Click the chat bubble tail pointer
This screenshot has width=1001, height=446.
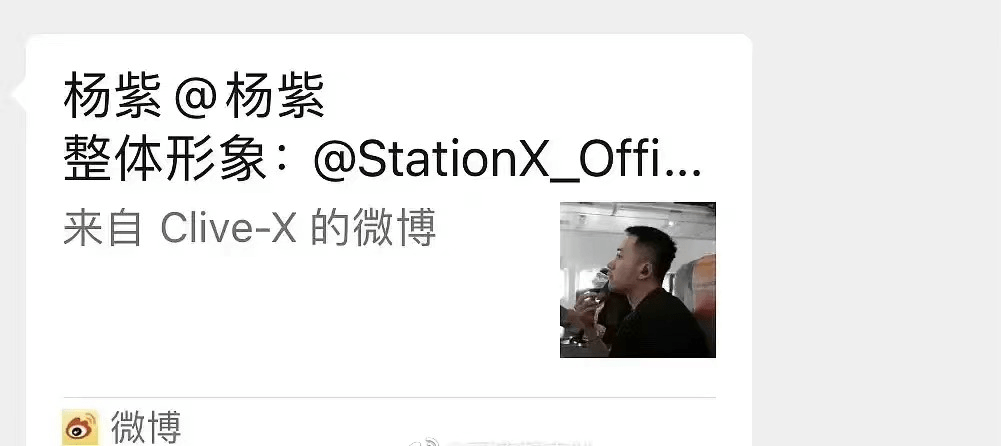(x=19, y=94)
